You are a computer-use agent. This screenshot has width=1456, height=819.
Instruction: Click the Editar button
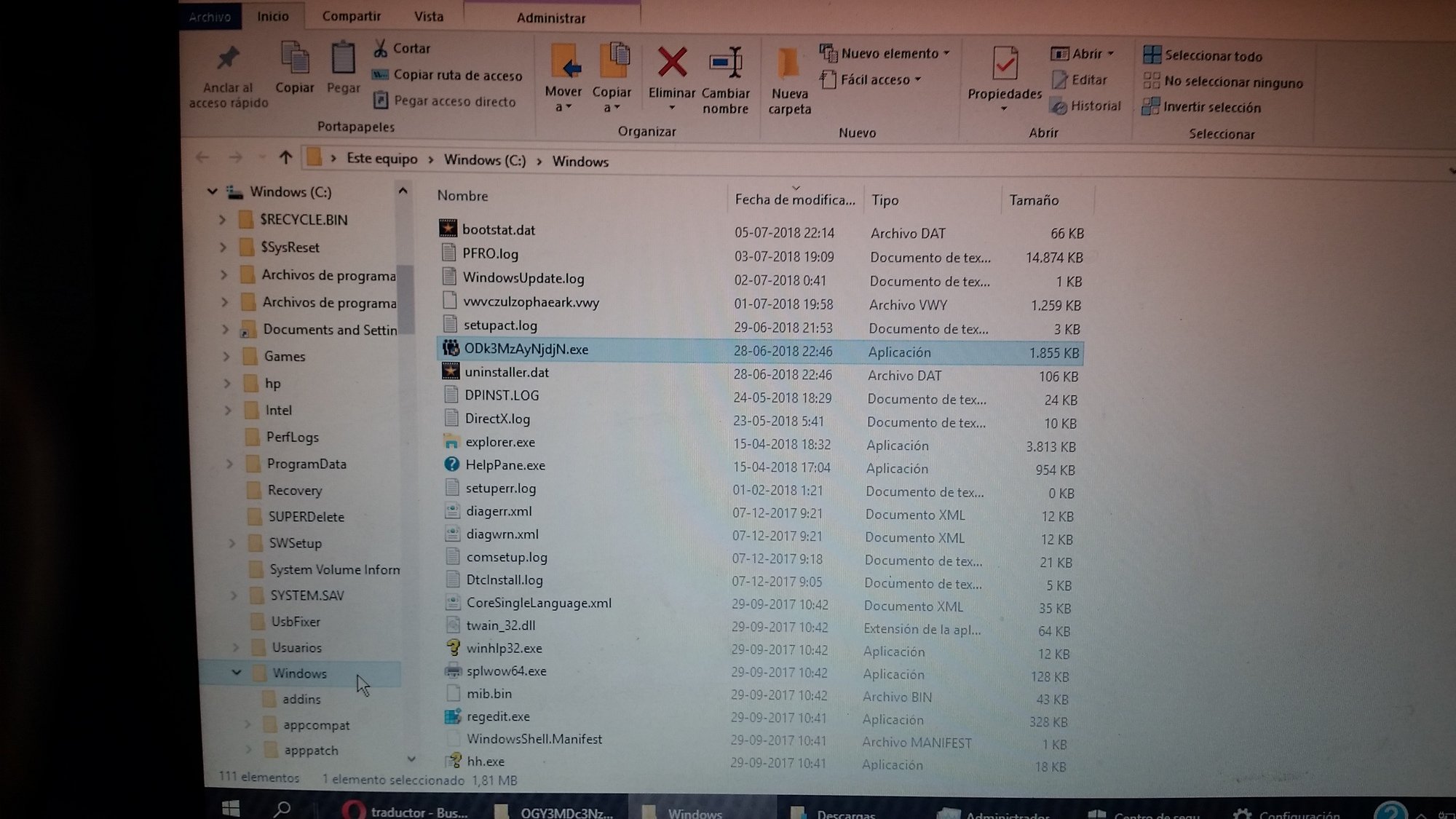[x=1080, y=80]
